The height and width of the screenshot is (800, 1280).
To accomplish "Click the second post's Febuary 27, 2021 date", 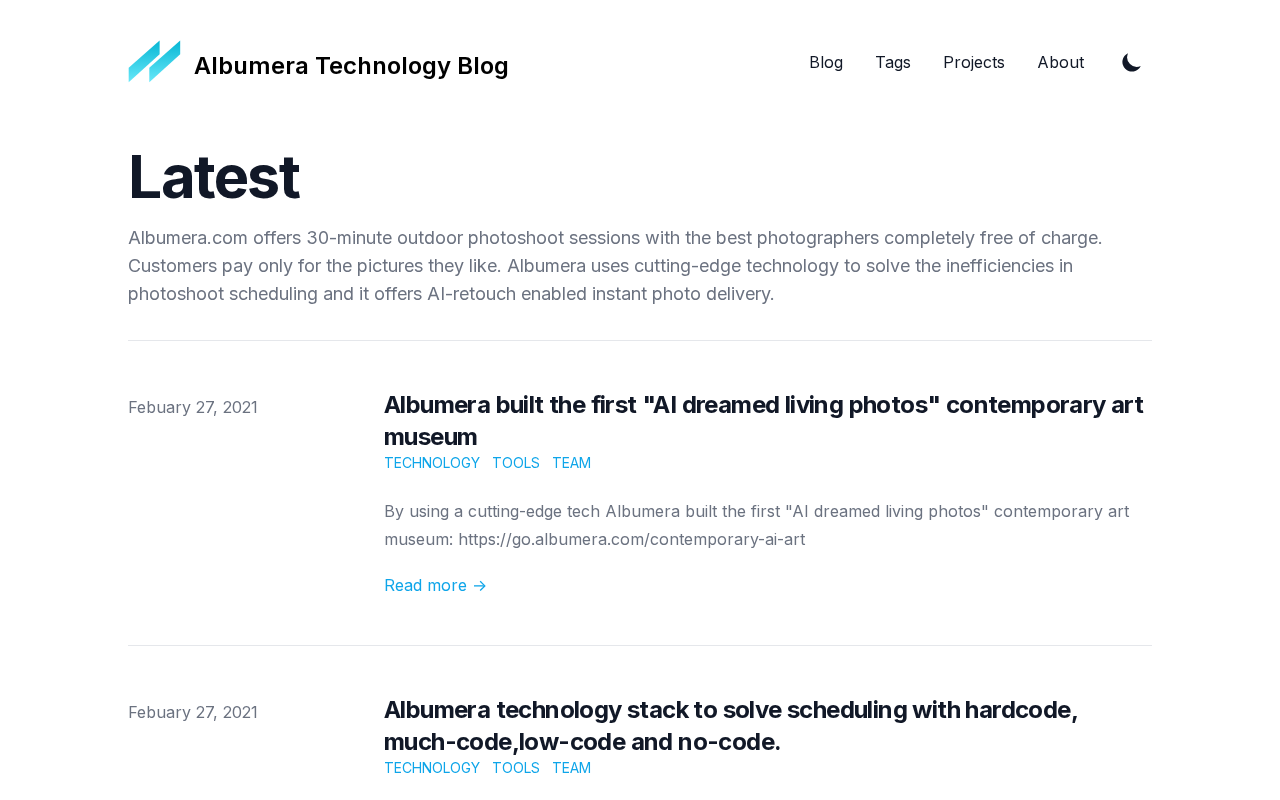I will 193,713.
